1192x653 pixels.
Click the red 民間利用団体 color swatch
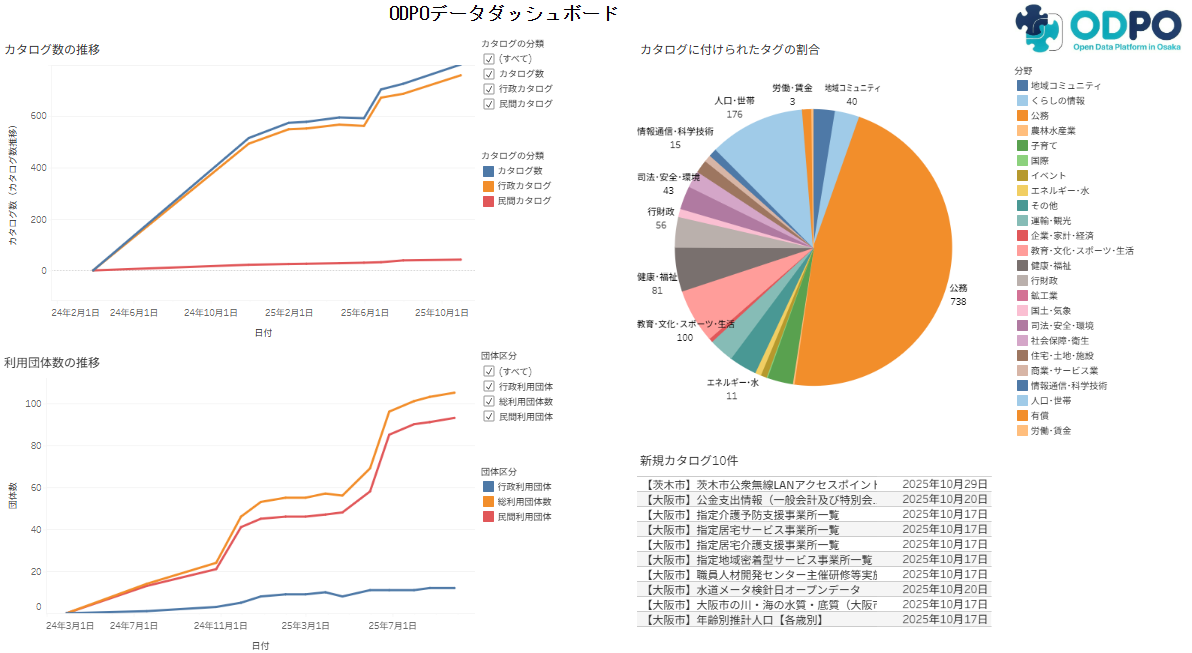pos(489,515)
